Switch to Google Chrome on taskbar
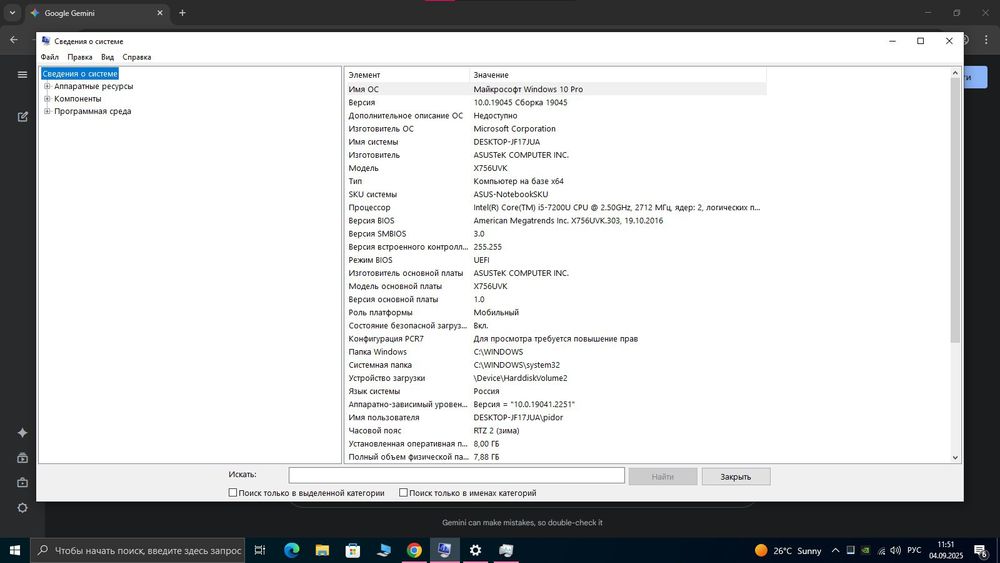 pos(414,550)
